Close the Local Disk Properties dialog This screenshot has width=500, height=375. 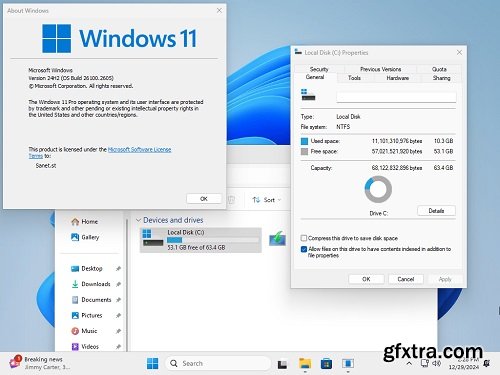[x=459, y=52]
